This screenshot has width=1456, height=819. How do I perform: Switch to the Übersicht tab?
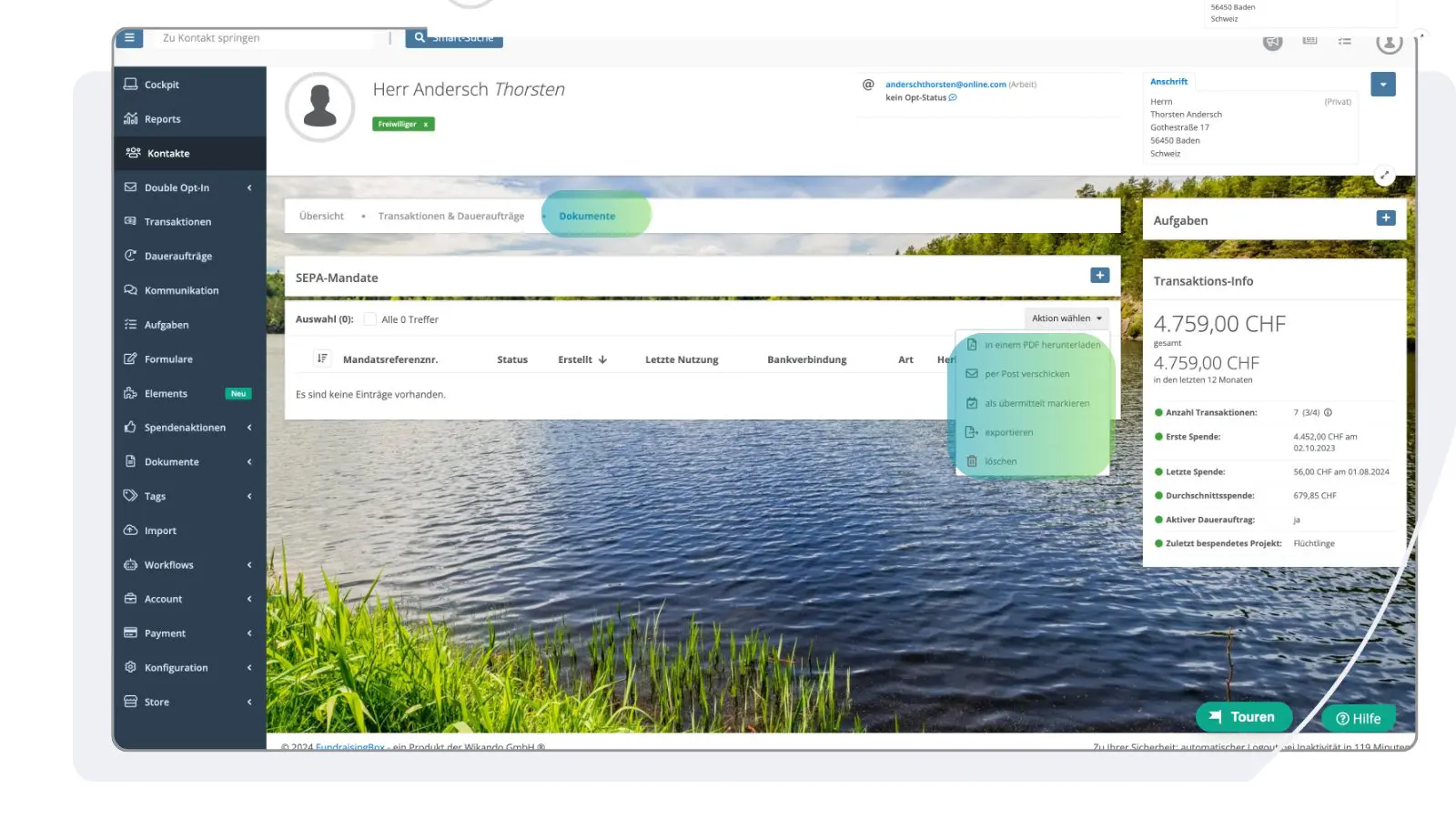click(x=321, y=217)
